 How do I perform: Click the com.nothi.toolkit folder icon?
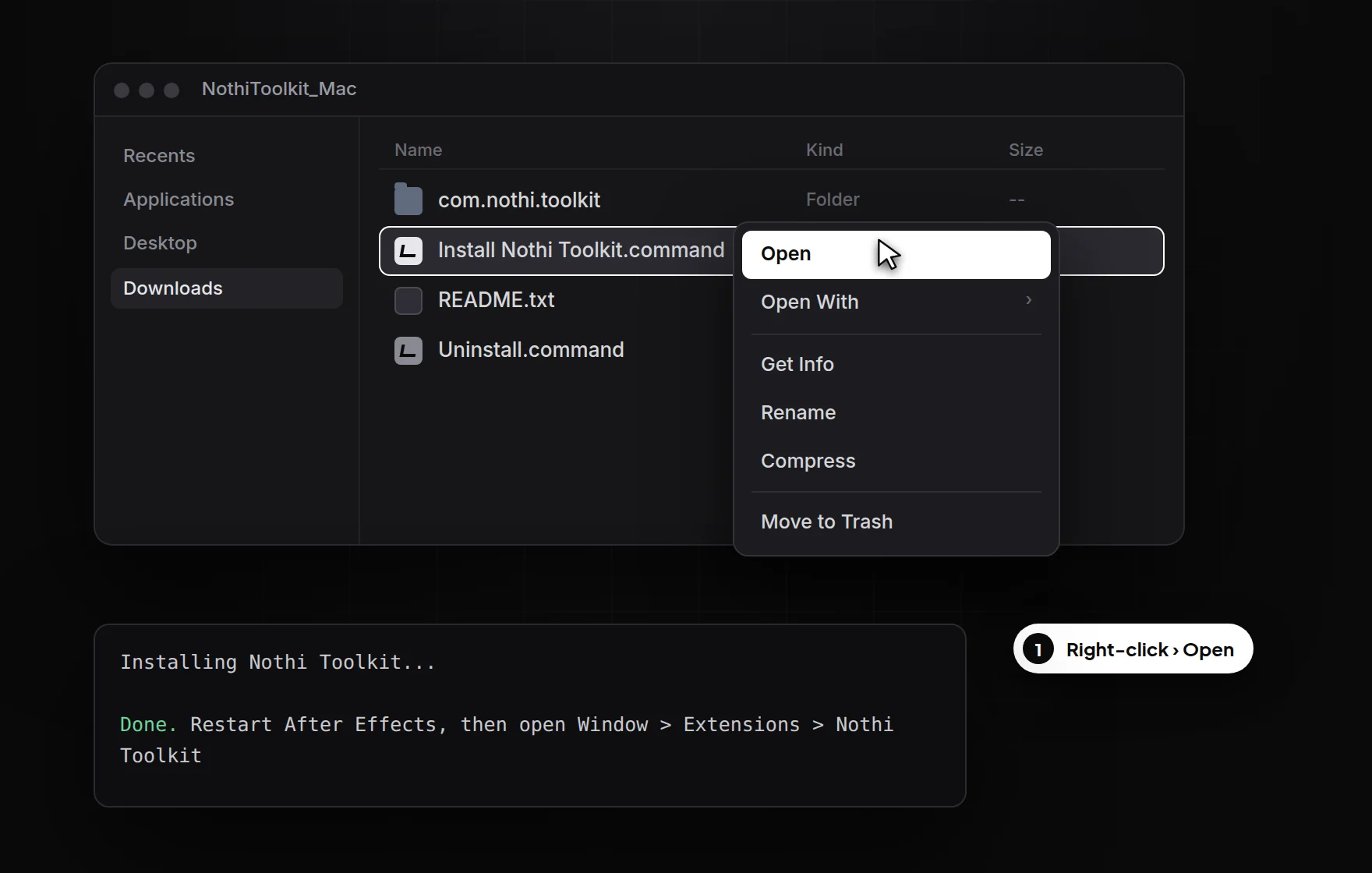[x=408, y=200]
